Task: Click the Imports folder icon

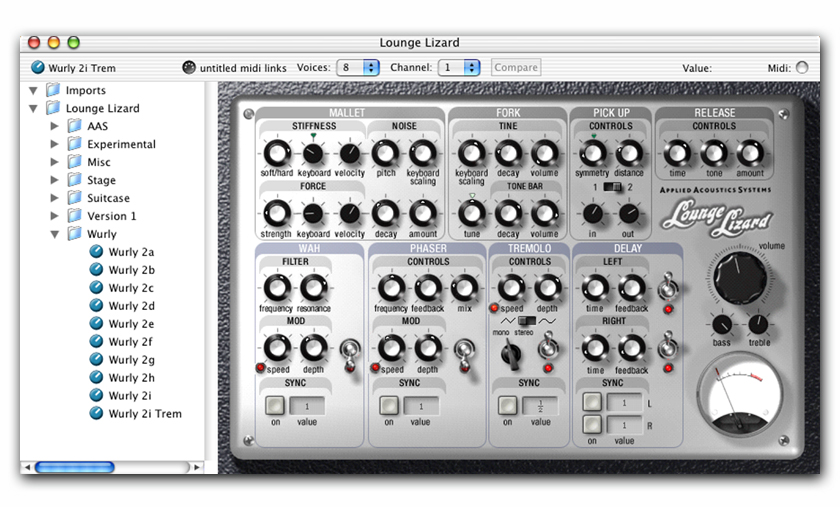Action: tap(53, 90)
